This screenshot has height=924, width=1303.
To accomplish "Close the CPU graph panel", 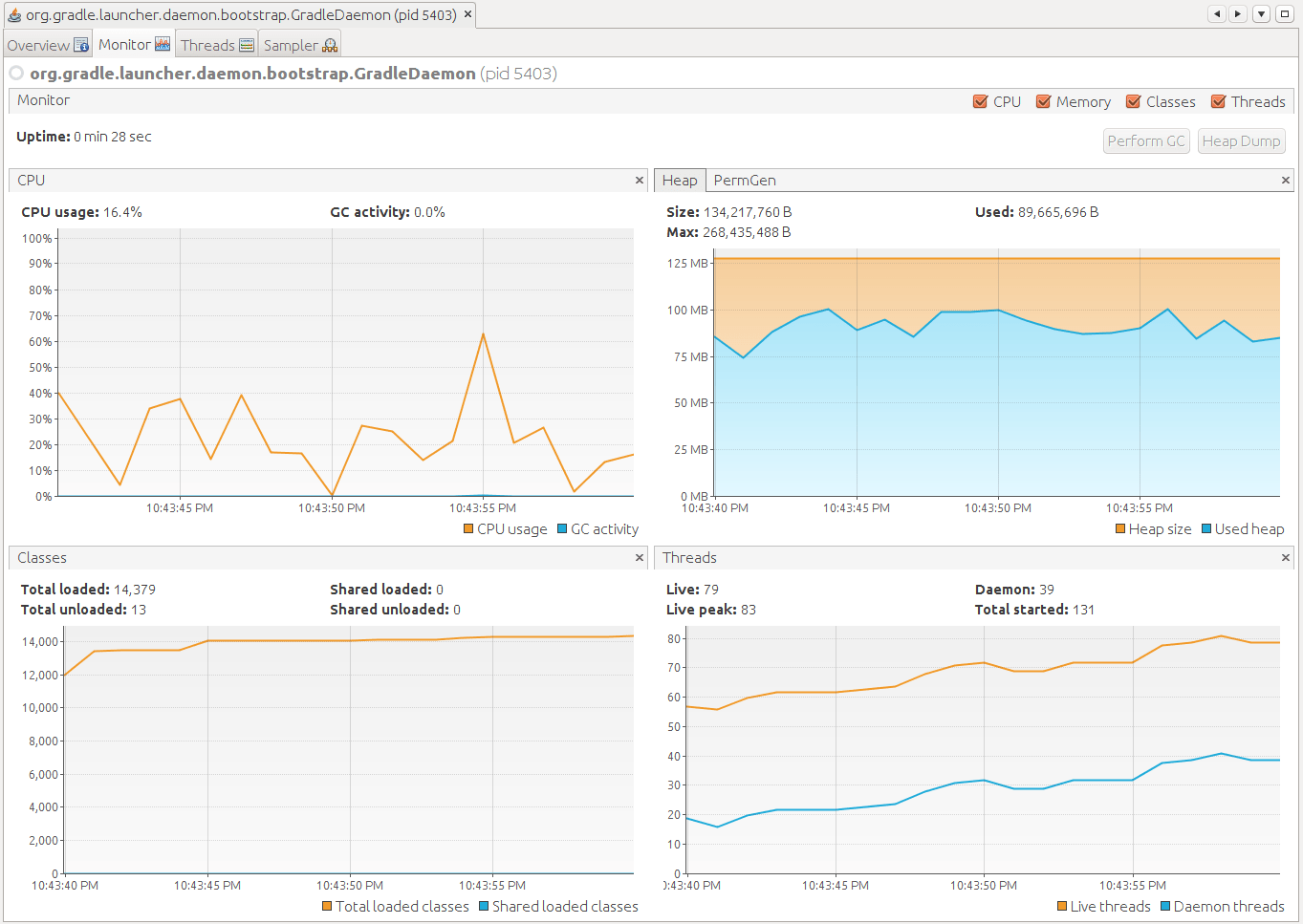I will 639,180.
